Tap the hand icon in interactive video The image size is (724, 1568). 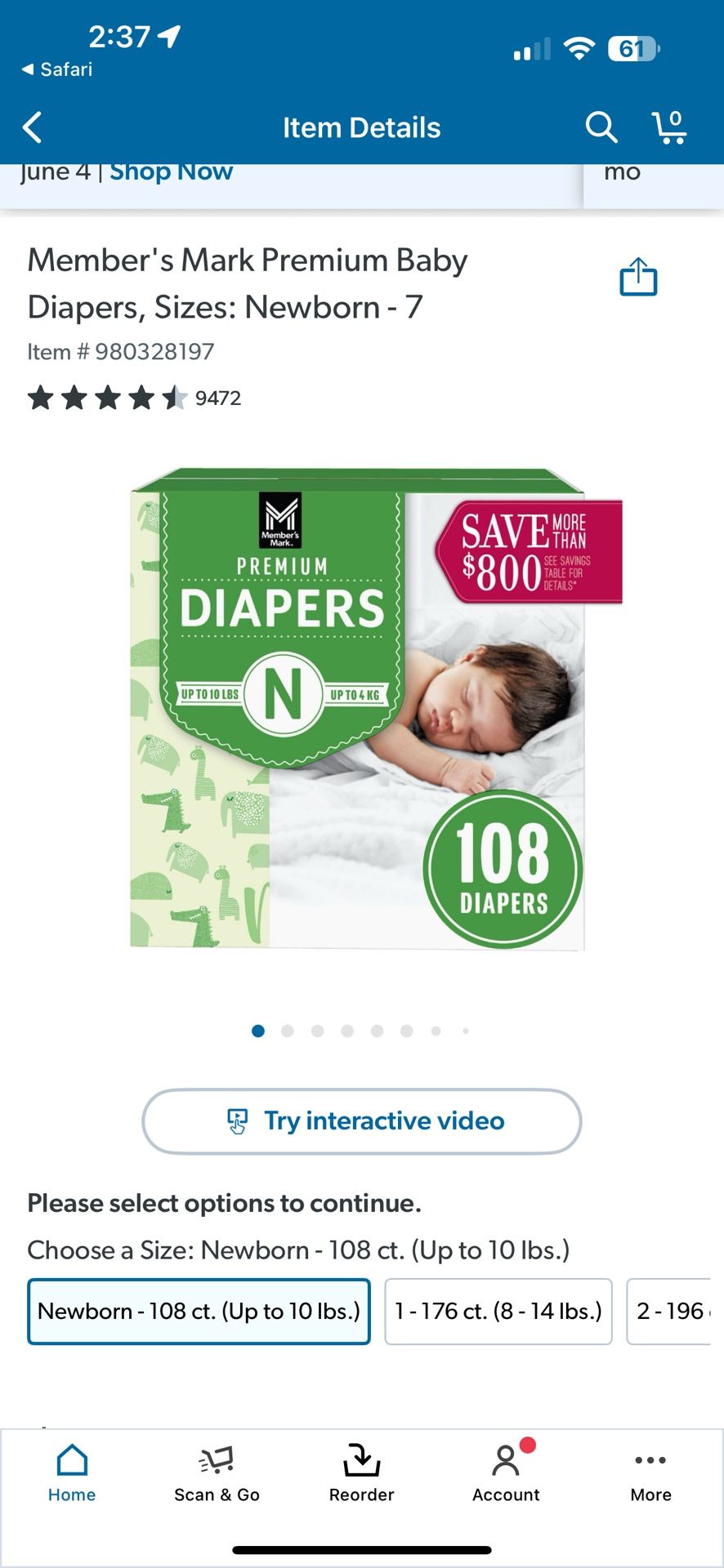click(237, 1121)
